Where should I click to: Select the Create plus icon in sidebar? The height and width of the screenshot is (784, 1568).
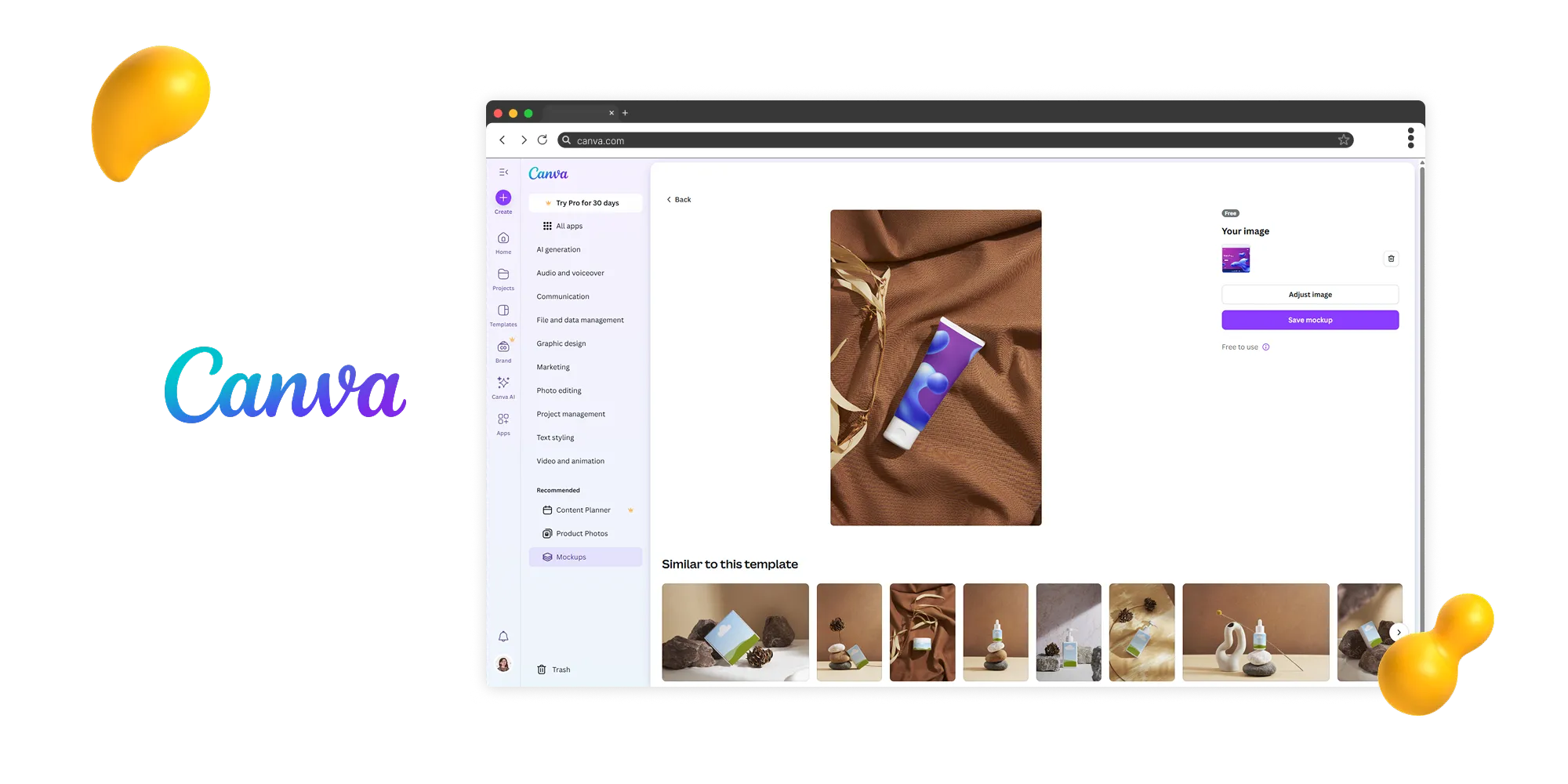[x=503, y=198]
